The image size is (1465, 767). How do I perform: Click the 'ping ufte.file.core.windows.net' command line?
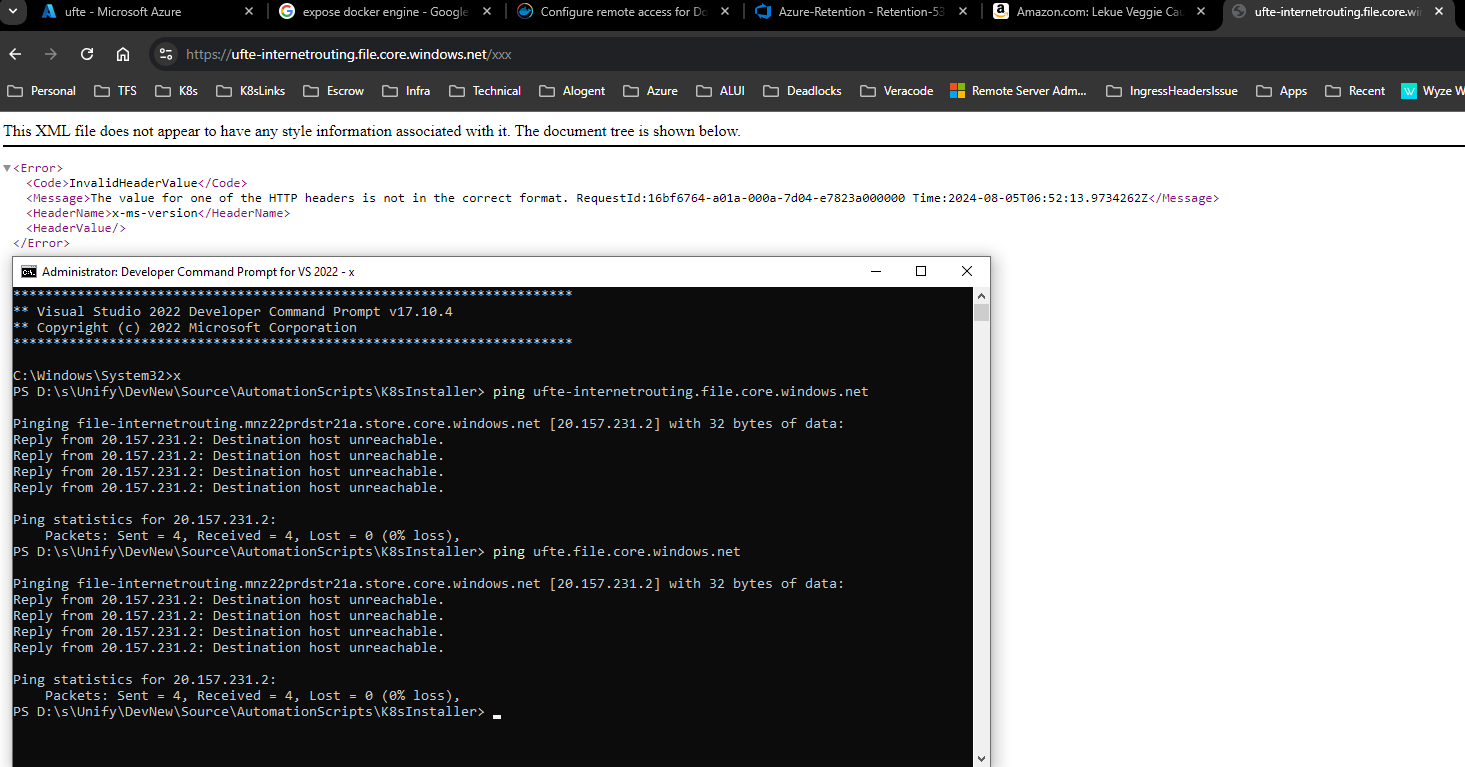(377, 552)
